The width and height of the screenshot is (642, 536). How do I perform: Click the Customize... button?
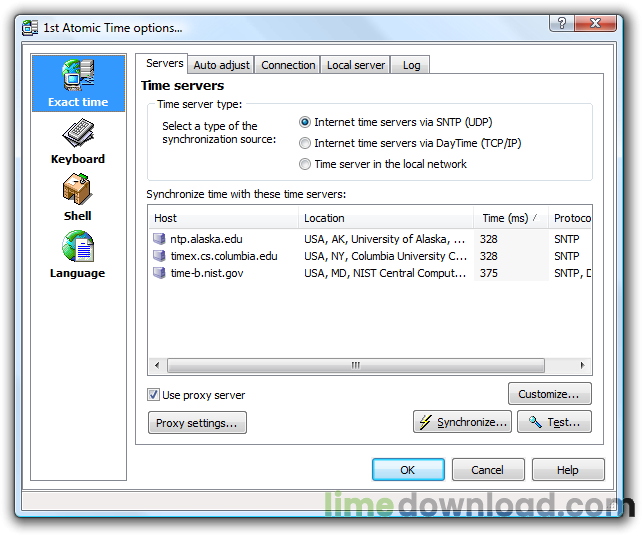(x=549, y=394)
